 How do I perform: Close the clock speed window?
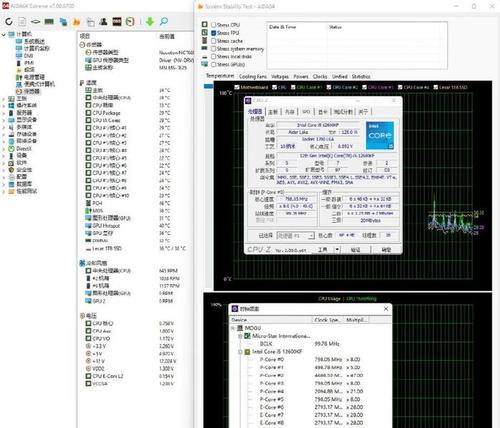[386, 309]
